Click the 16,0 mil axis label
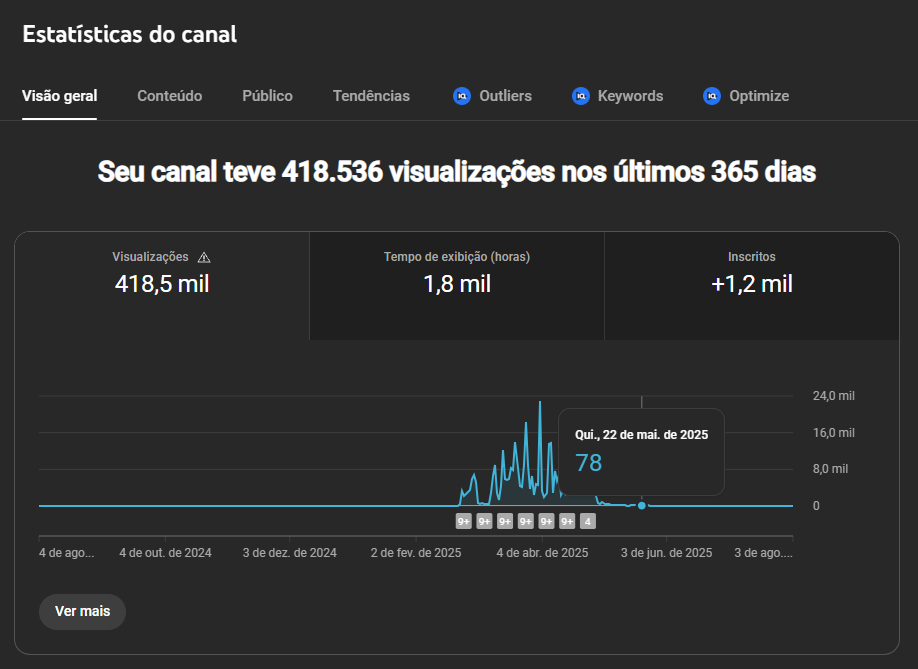This screenshot has height=669, width=918. [834, 433]
